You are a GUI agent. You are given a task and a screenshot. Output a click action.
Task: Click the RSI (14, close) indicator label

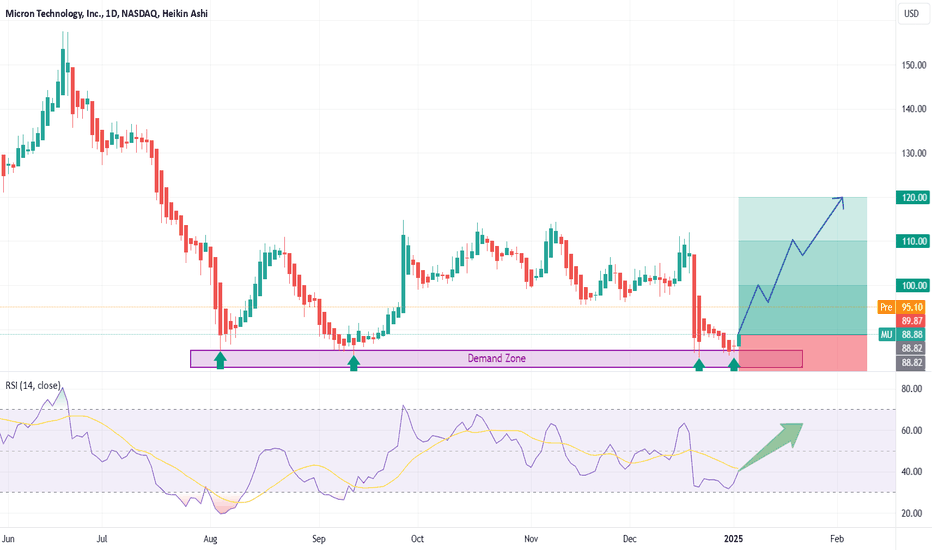[33, 385]
